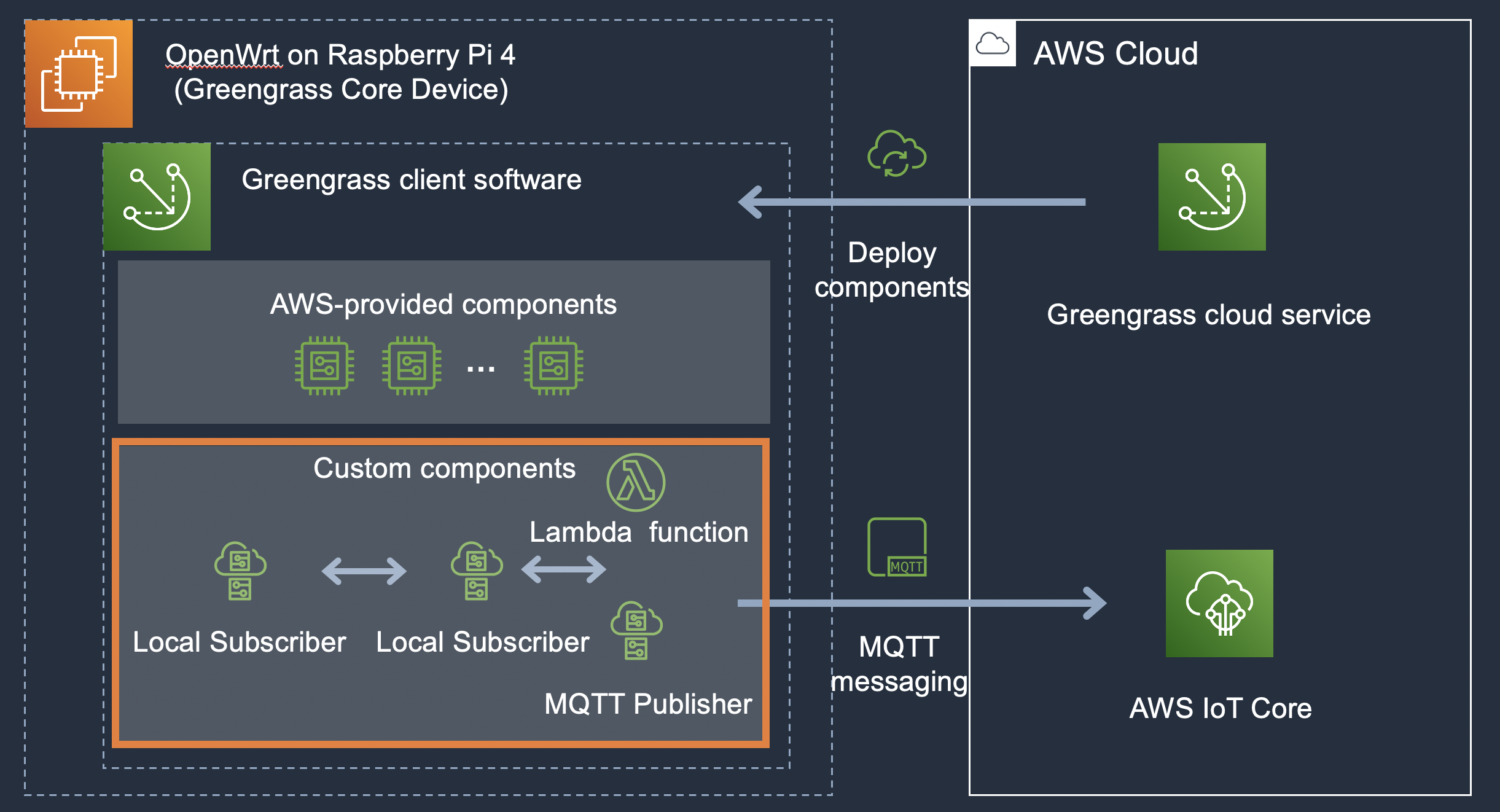The image size is (1500, 812).
Task: Click the Lambda function icon
Action: (635, 482)
